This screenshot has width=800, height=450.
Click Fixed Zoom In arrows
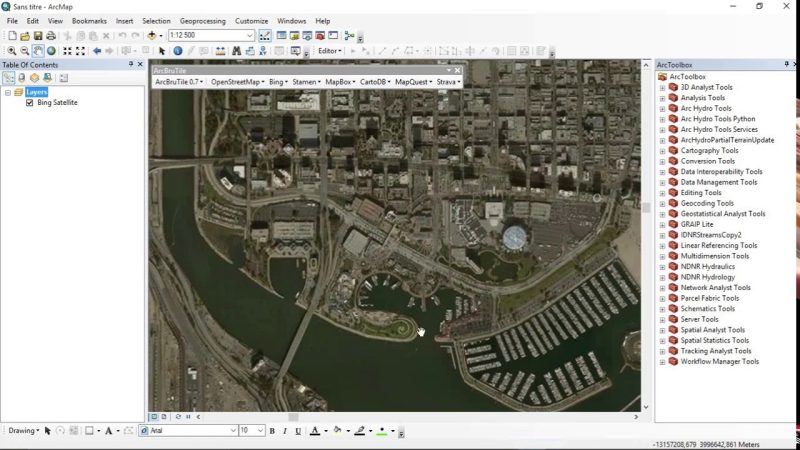(67, 51)
